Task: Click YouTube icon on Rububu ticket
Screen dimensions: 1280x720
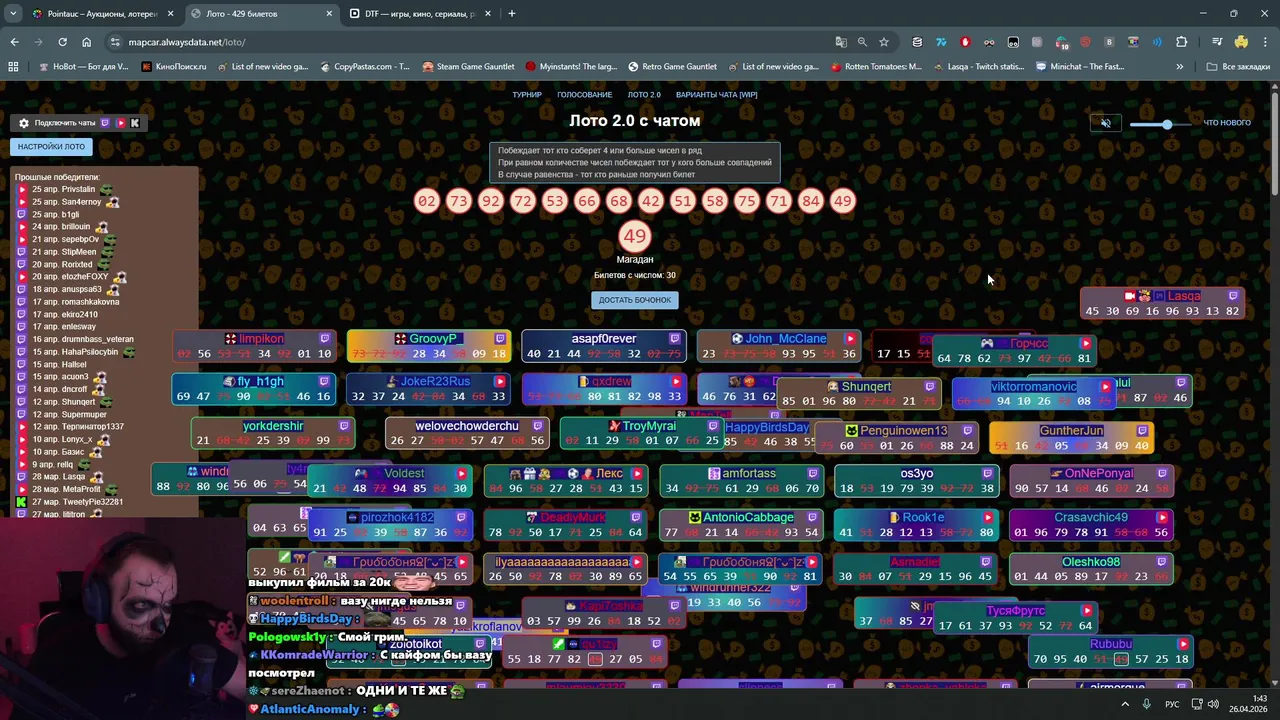Action: coord(1183,644)
